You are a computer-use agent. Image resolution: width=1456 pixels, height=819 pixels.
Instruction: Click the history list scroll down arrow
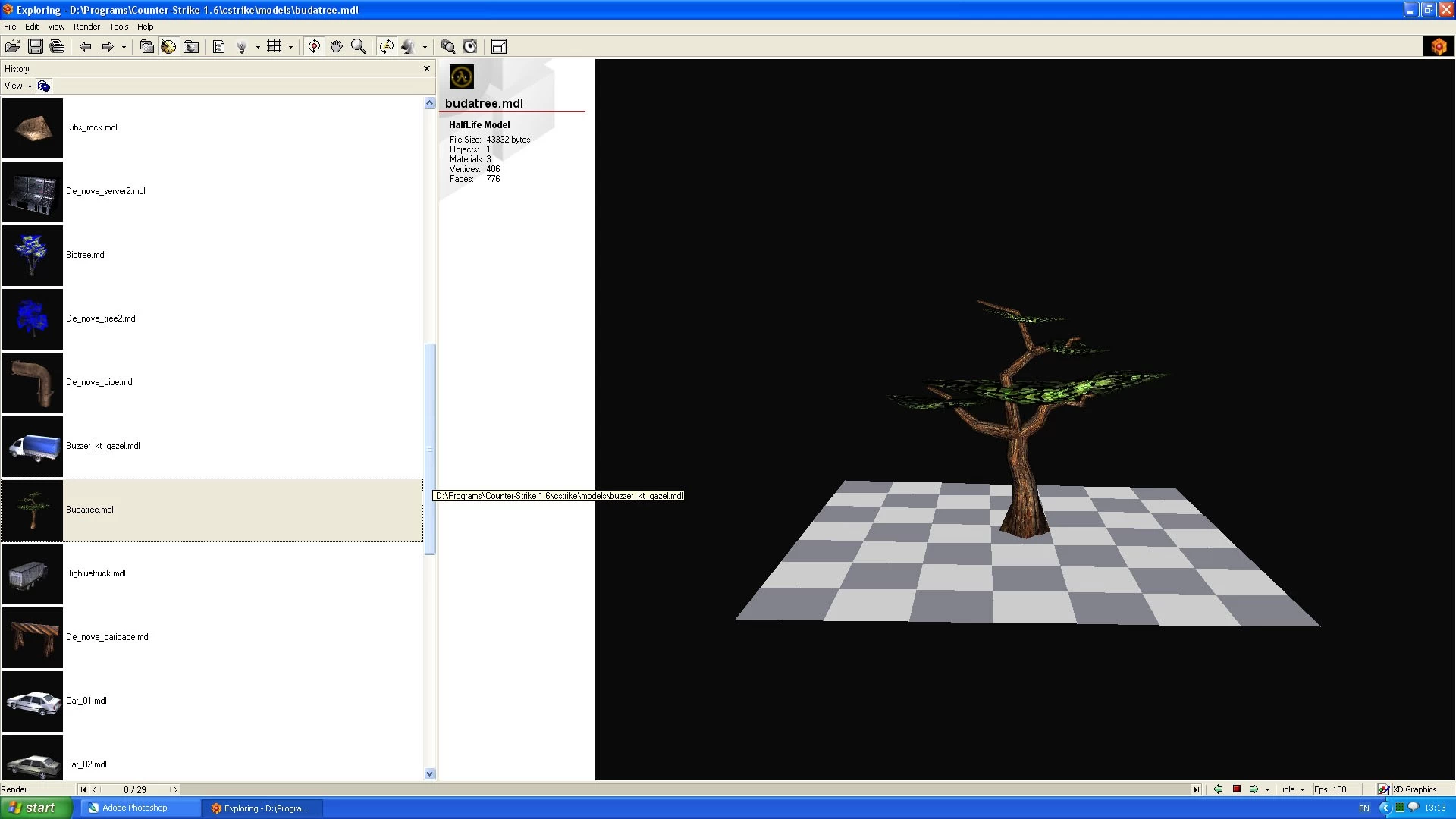[430, 774]
